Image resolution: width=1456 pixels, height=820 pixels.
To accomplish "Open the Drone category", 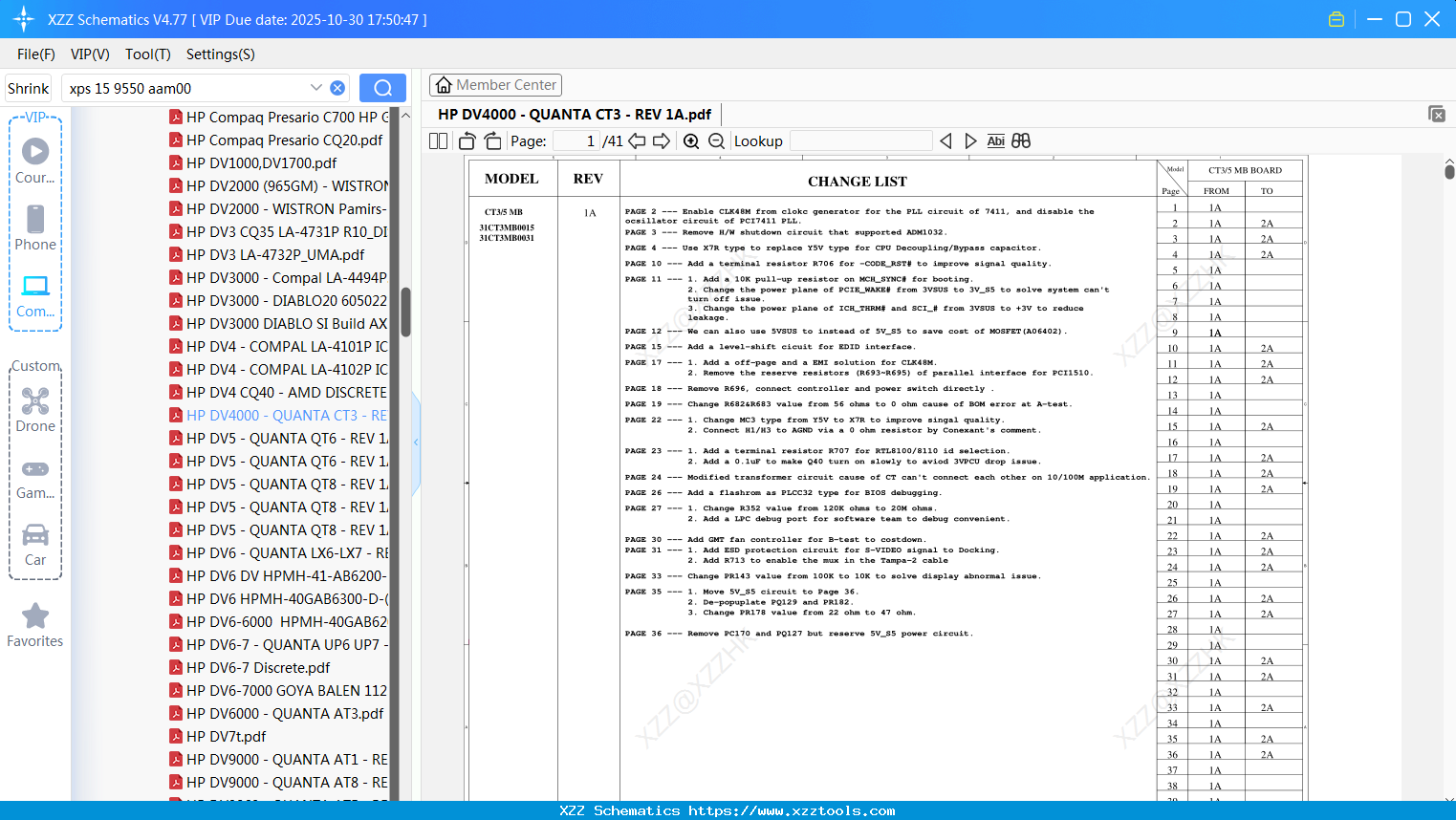I will (x=35, y=409).
